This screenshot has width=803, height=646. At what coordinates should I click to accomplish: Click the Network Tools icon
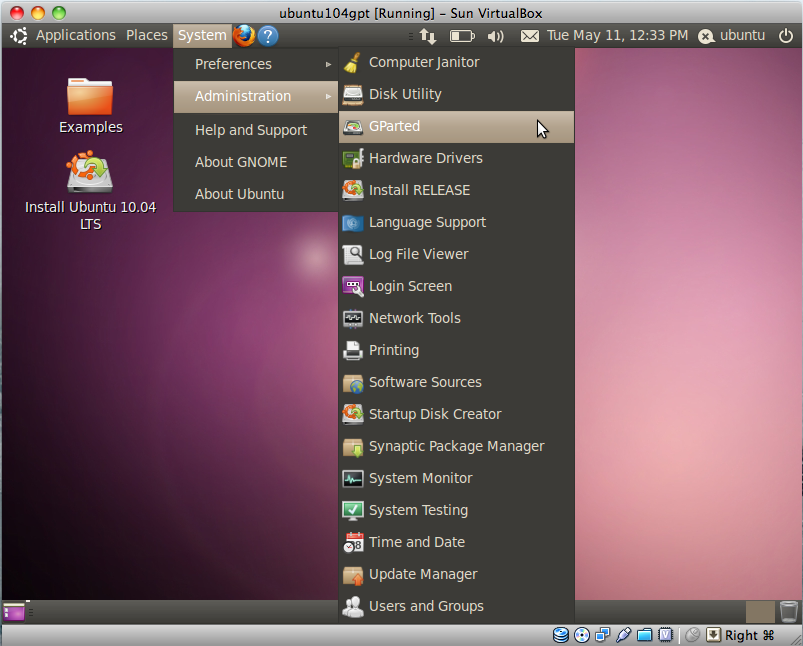pos(353,319)
